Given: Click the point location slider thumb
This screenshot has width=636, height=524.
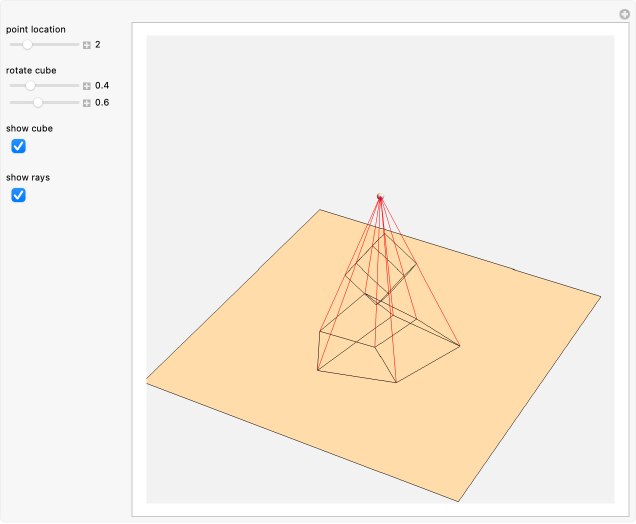Looking at the screenshot, I should point(27,45).
